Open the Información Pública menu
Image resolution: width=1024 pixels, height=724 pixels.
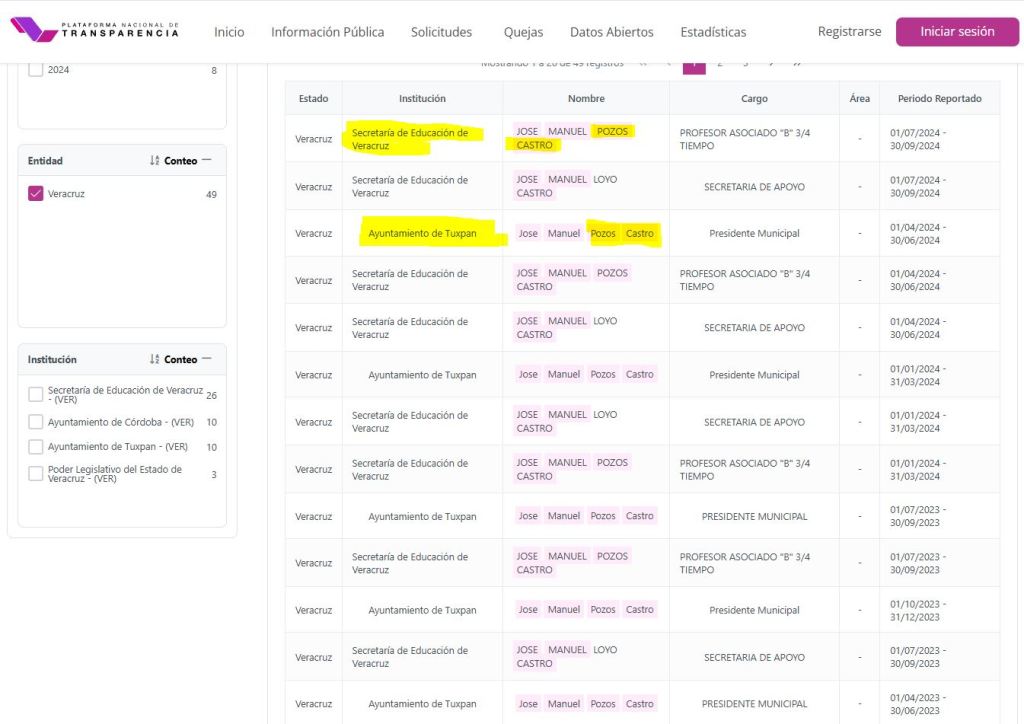pos(327,32)
